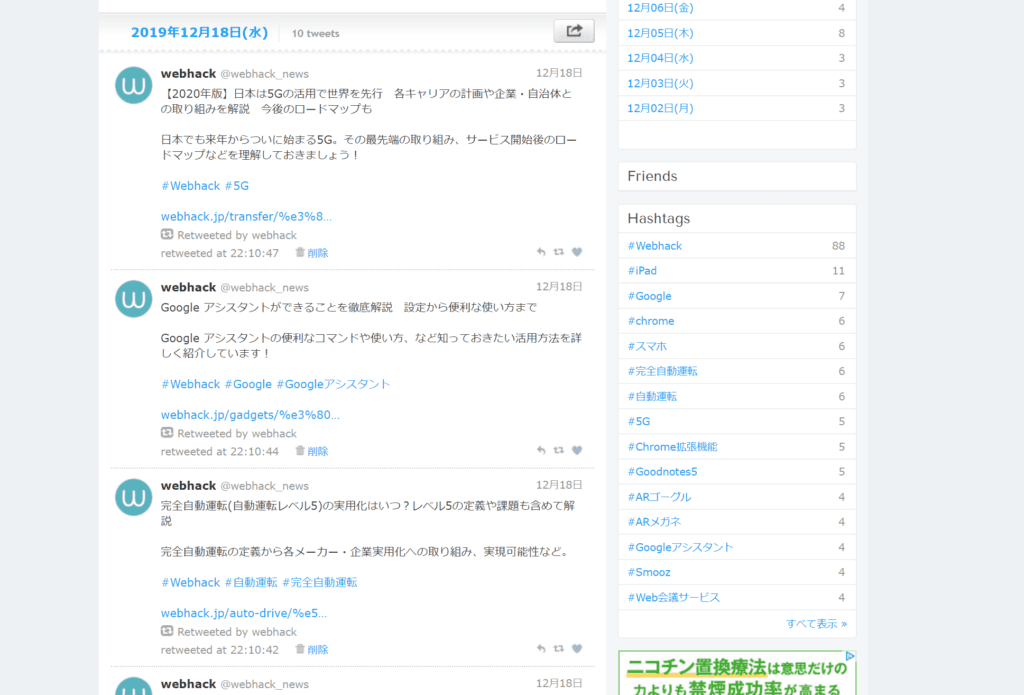Click retweet icon on the 5G tweet
This screenshot has height=695, width=1024.
click(x=559, y=253)
